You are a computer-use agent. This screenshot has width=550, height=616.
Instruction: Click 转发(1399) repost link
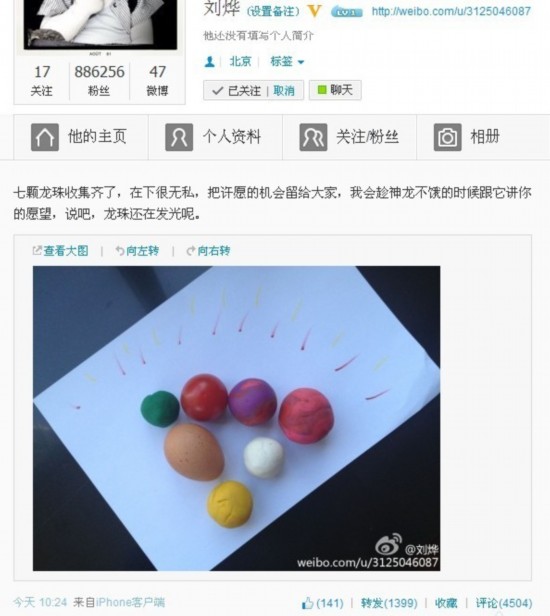(389, 603)
